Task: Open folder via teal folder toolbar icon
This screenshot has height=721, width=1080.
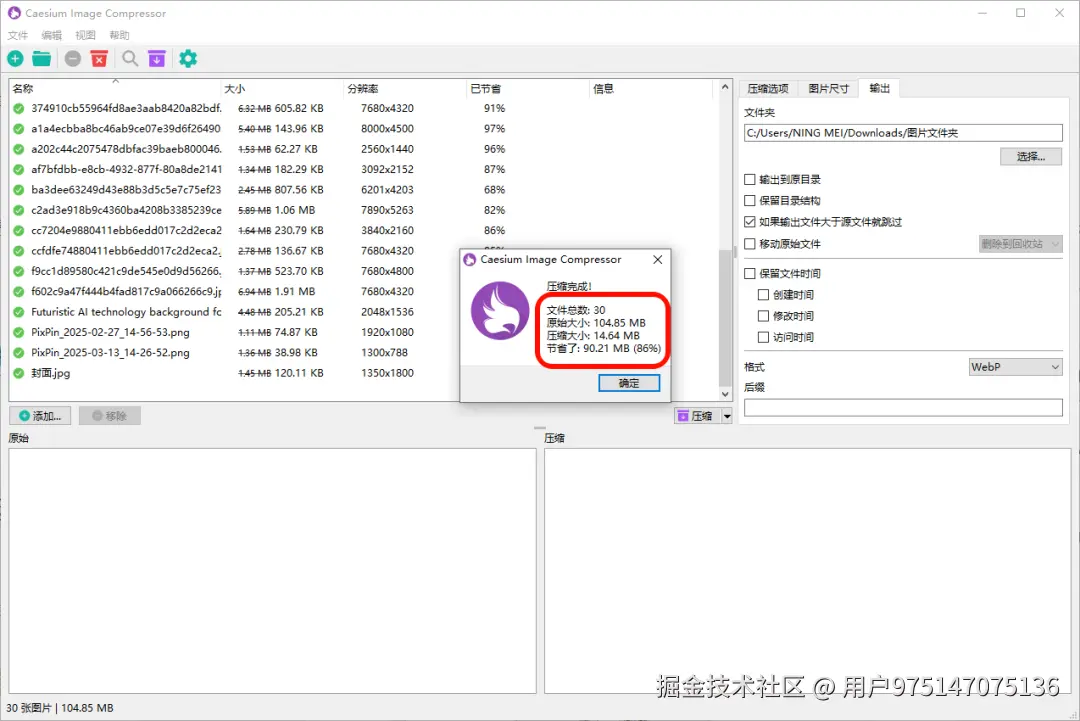Action: point(41,59)
